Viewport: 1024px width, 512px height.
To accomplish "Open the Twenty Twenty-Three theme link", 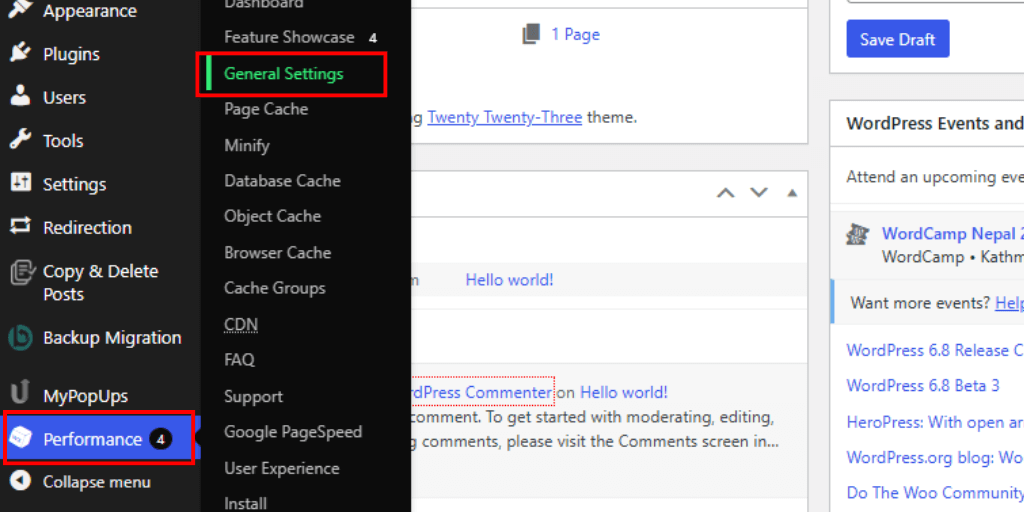I will (x=505, y=118).
